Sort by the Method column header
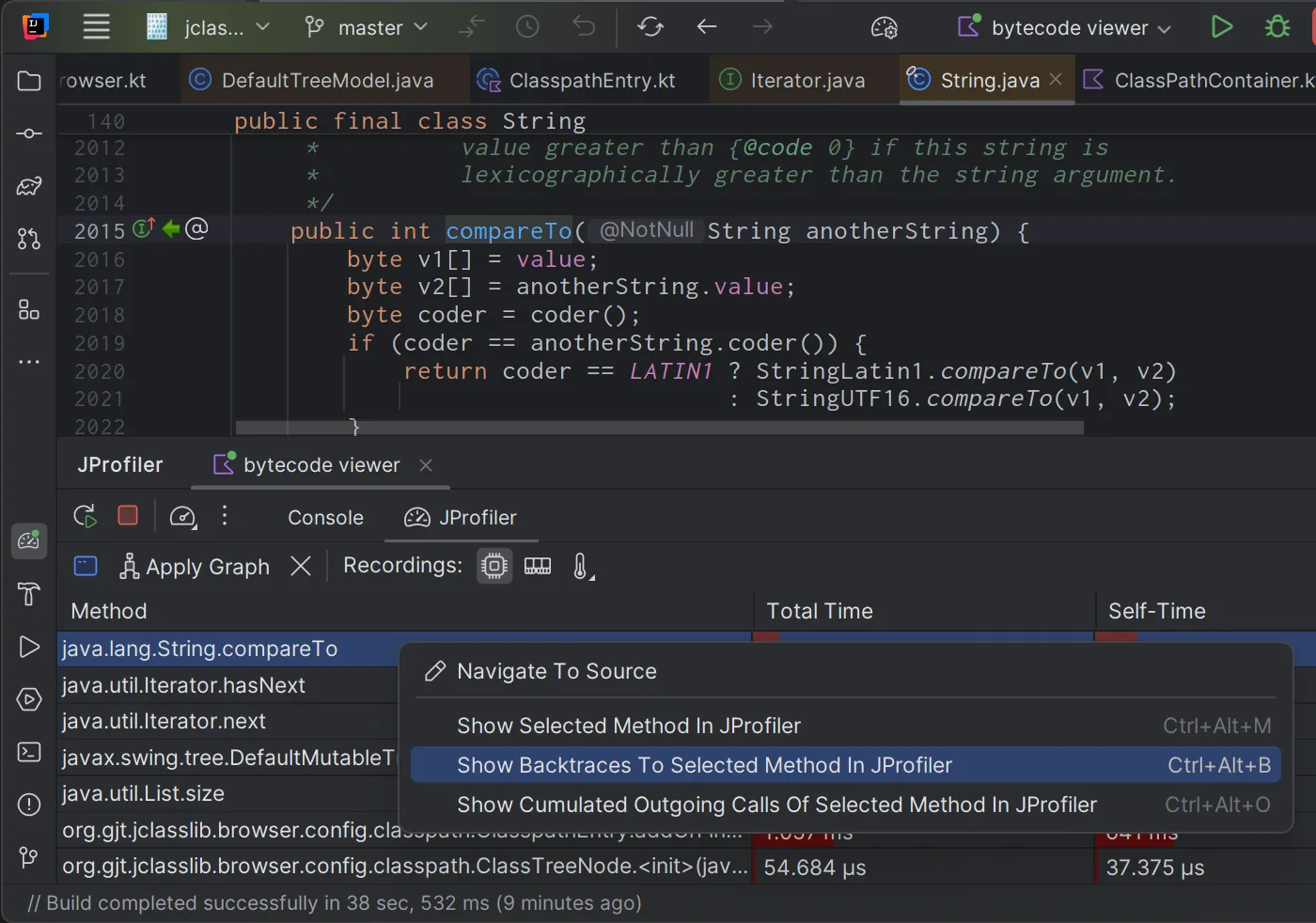The width and height of the screenshot is (1316, 923). click(406, 611)
